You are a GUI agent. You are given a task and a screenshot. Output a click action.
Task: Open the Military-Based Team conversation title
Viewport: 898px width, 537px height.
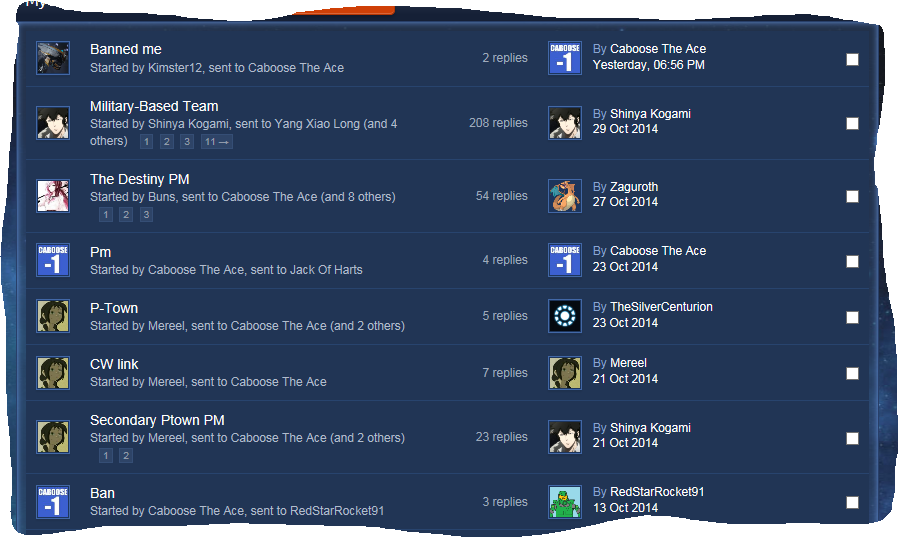[154, 106]
